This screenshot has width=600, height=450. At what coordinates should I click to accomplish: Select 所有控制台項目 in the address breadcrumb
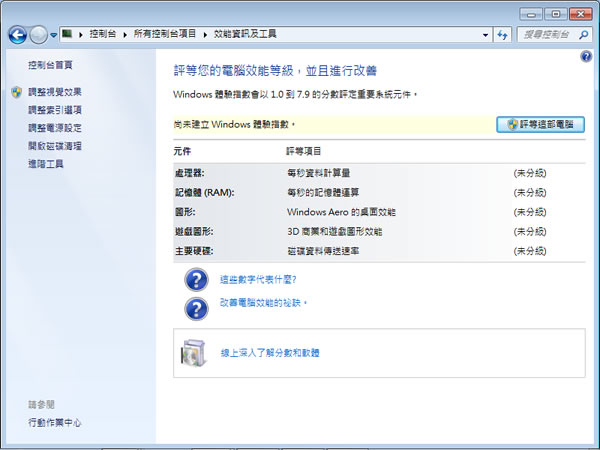[x=165, y=34]
